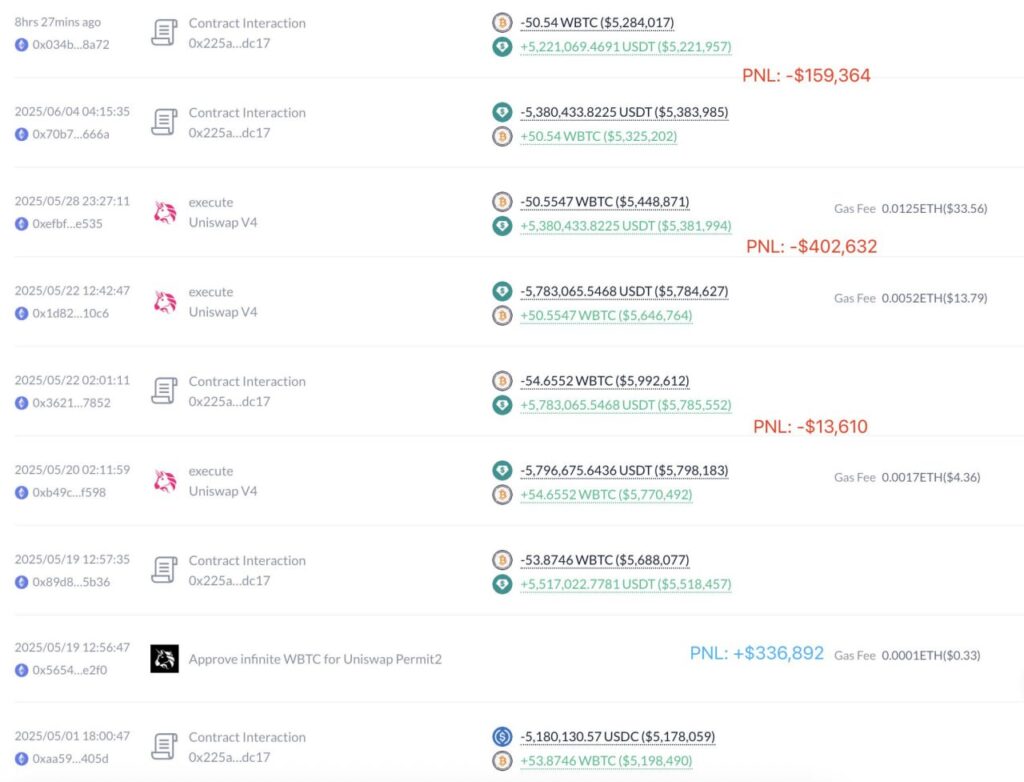Viewport: 1024px width, 782px height.
Task: Click the WBTC coin icon beside -50.54 WBTC ($5,284,017)
Action: pyautogui.click(x=502, y=22)
